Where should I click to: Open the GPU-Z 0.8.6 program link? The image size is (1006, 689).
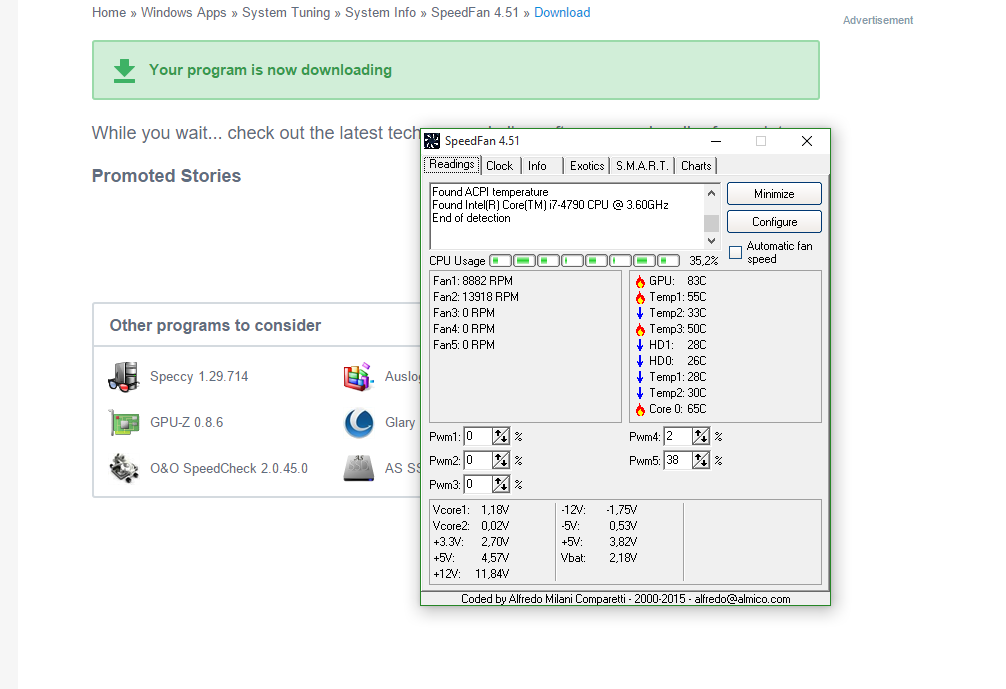187,423
